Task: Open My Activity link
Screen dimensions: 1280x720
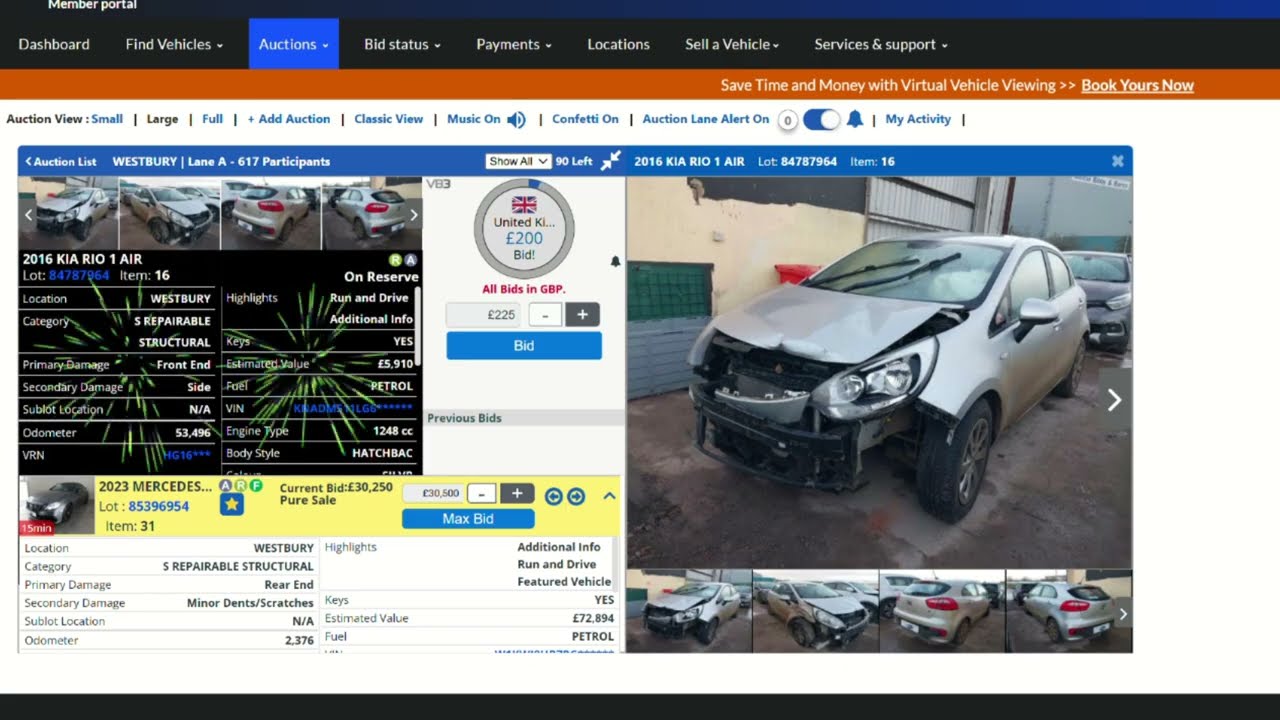Action: [x=918, y=119]
